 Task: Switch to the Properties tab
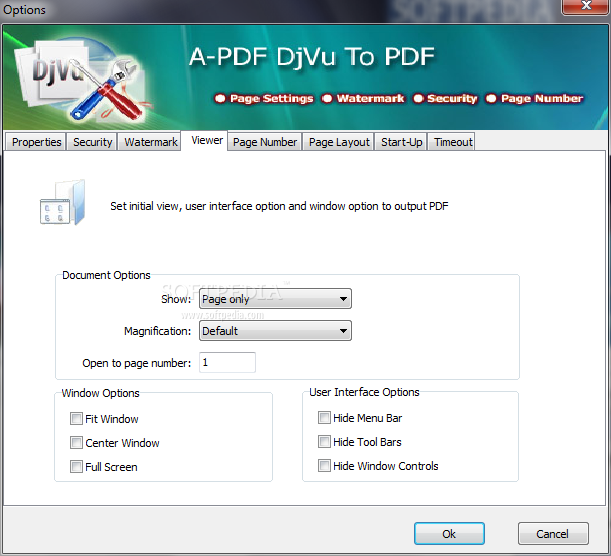coord(36,142)
